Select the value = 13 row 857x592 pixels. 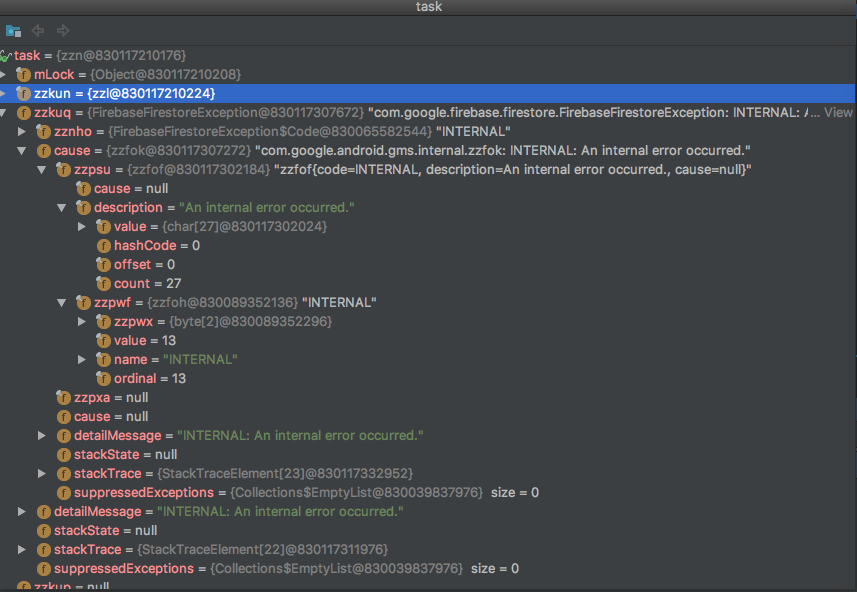pyautogui.click(x=428, y=341)
